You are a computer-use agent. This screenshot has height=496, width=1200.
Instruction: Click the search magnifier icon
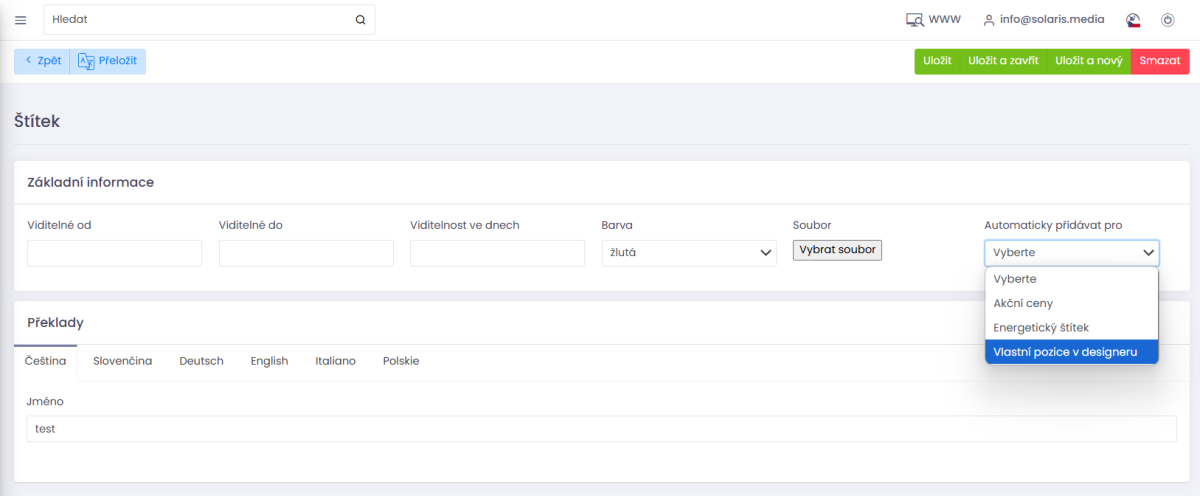tap(360, 19)
